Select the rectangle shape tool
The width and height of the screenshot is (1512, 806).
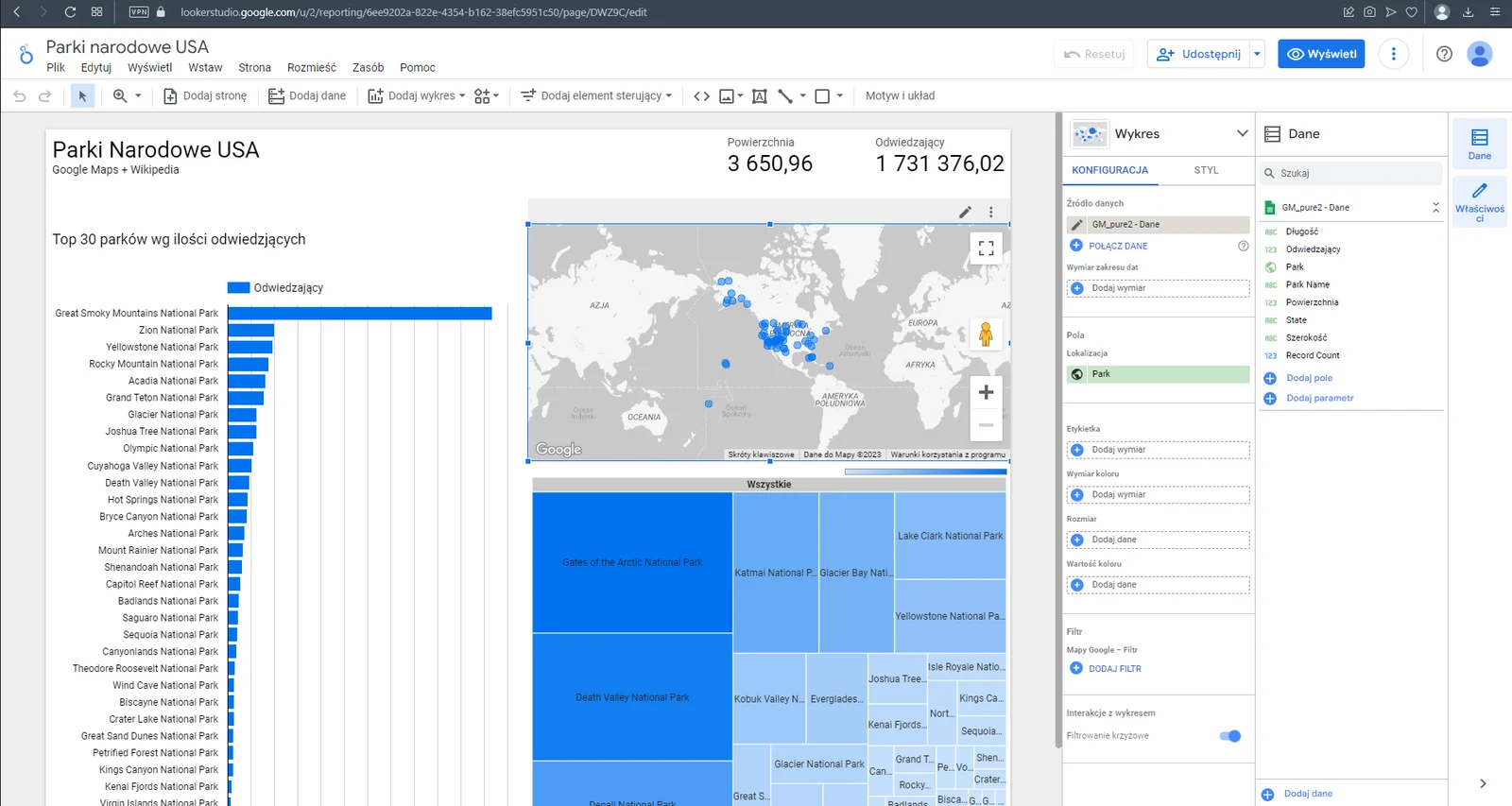[x=822, y=95]
